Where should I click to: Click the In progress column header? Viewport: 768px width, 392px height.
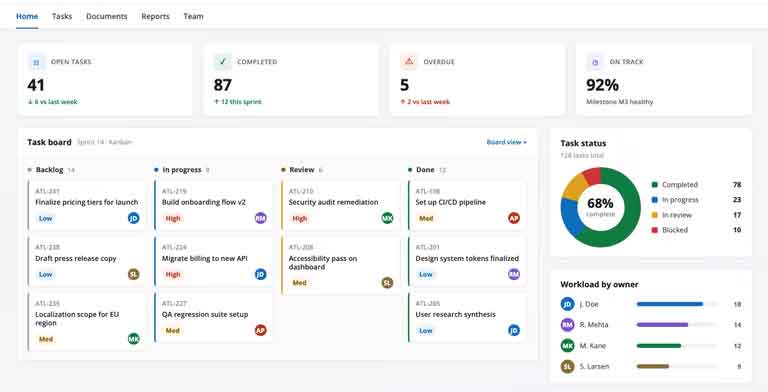pos(182,170)
